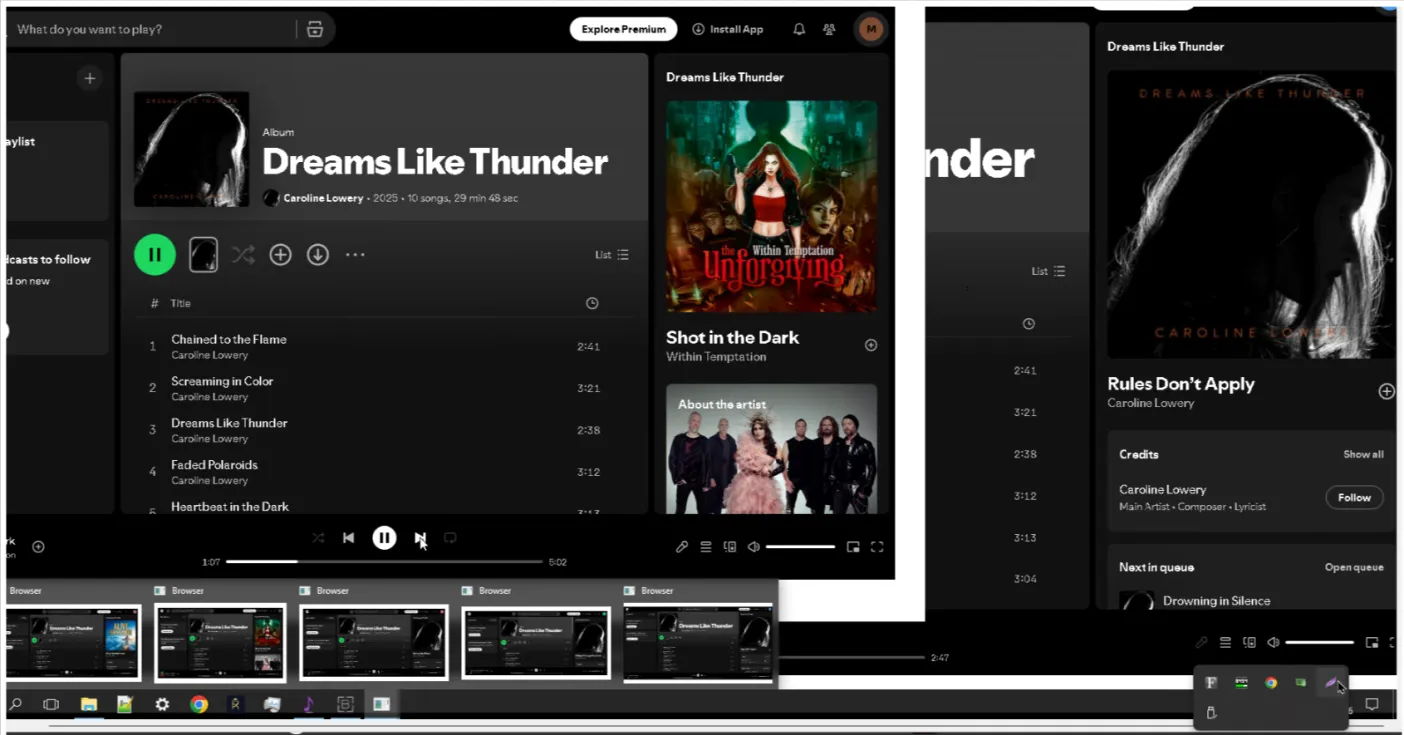Open the List view dropdown in the back window
1404x735 pixels.
click(1049, 271)
